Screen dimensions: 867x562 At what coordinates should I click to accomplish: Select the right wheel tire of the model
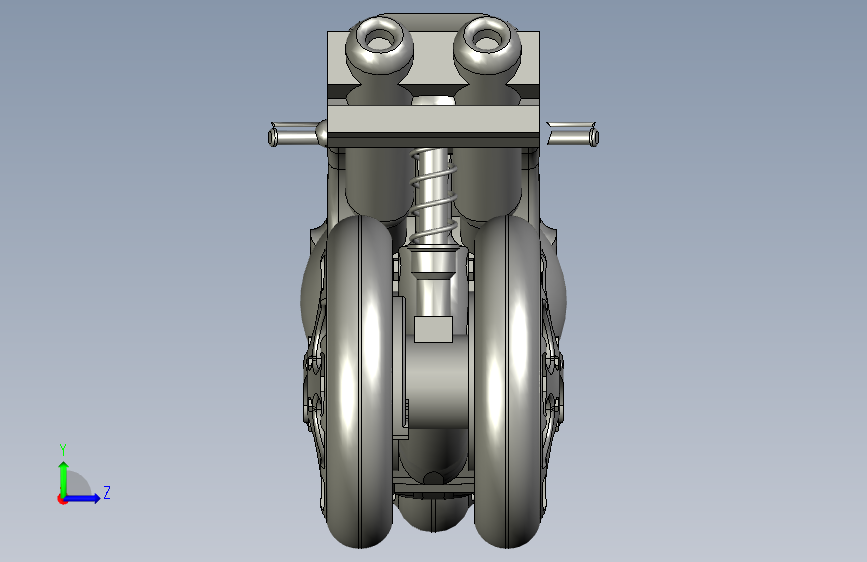click(507, 382)
